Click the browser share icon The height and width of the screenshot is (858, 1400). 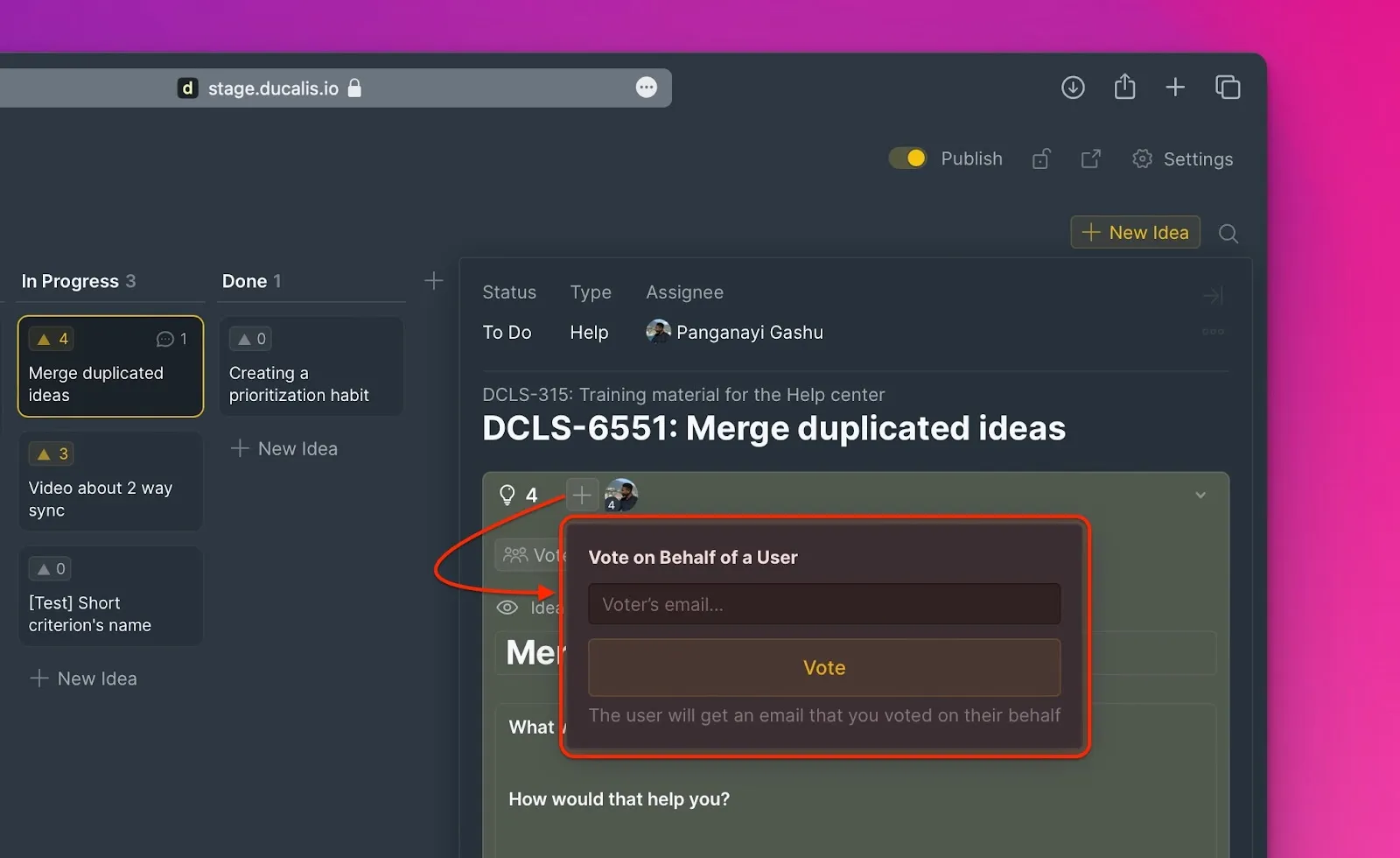coord(1124,87)
